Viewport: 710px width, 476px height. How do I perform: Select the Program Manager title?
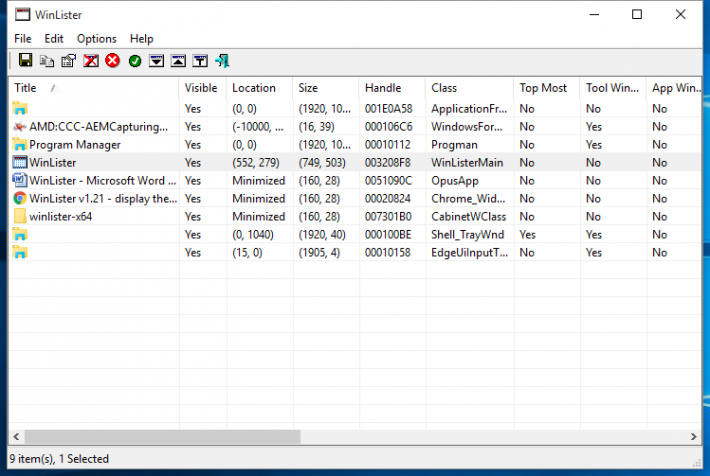pos(75,144)
